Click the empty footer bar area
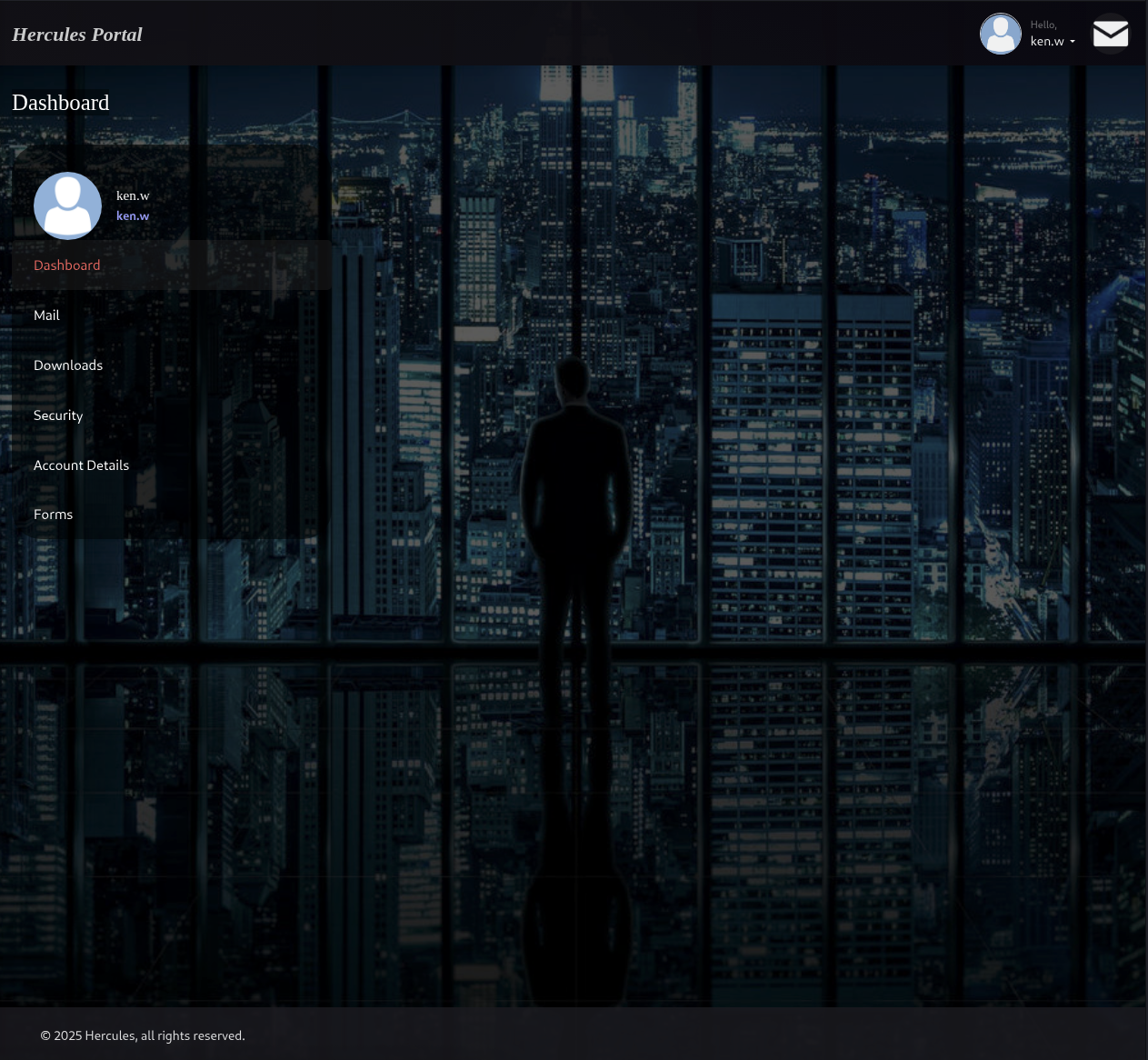 [x=682, y=1035]
